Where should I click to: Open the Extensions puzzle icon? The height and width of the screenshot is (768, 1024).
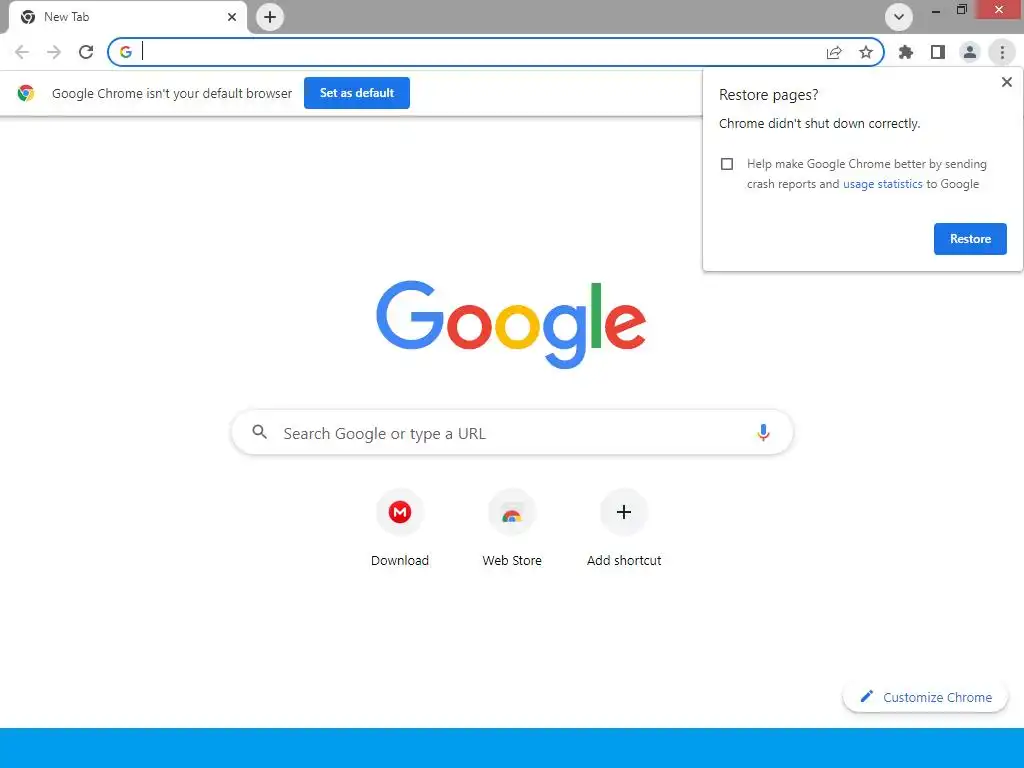906,52
